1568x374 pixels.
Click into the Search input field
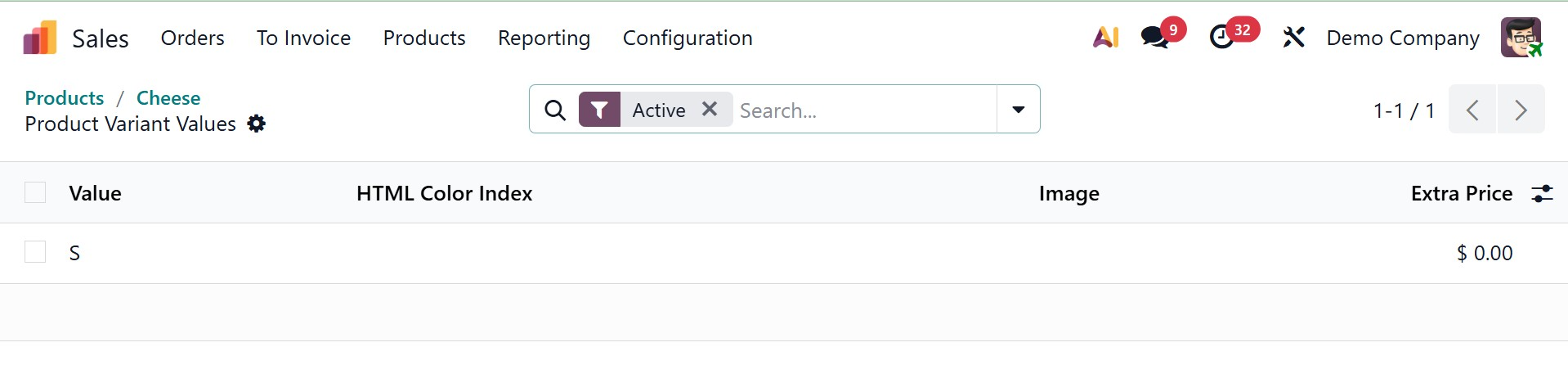pyautogui.click(x=862, y=110)
